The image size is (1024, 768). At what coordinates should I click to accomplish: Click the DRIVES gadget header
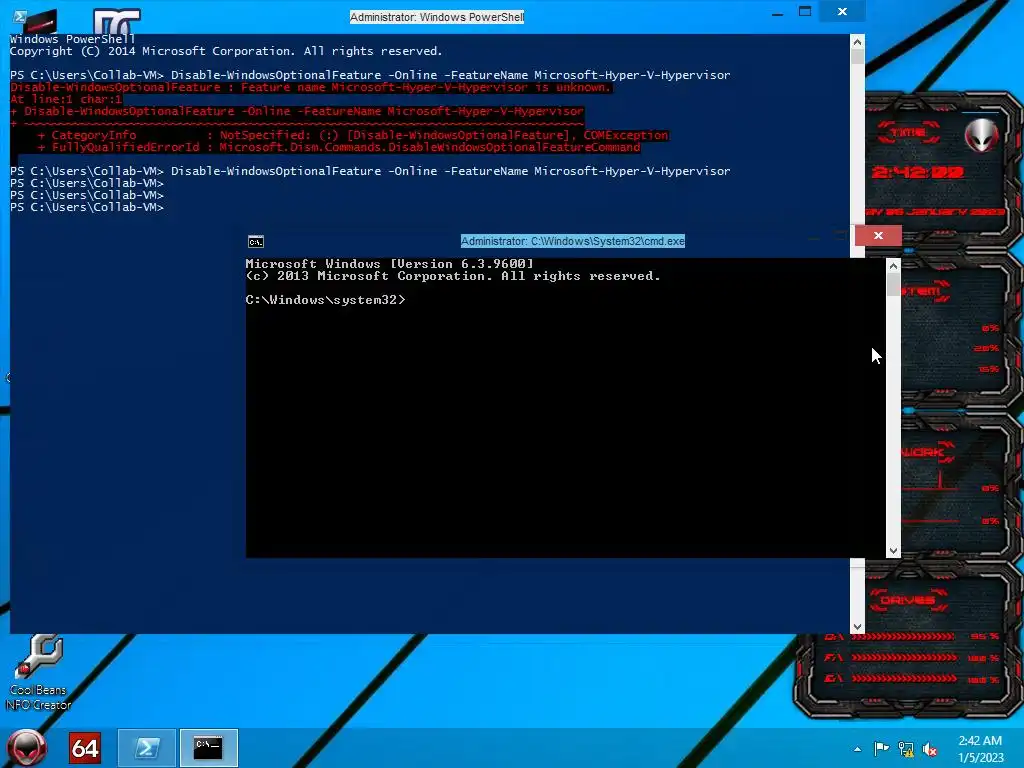tap(908, 600)
